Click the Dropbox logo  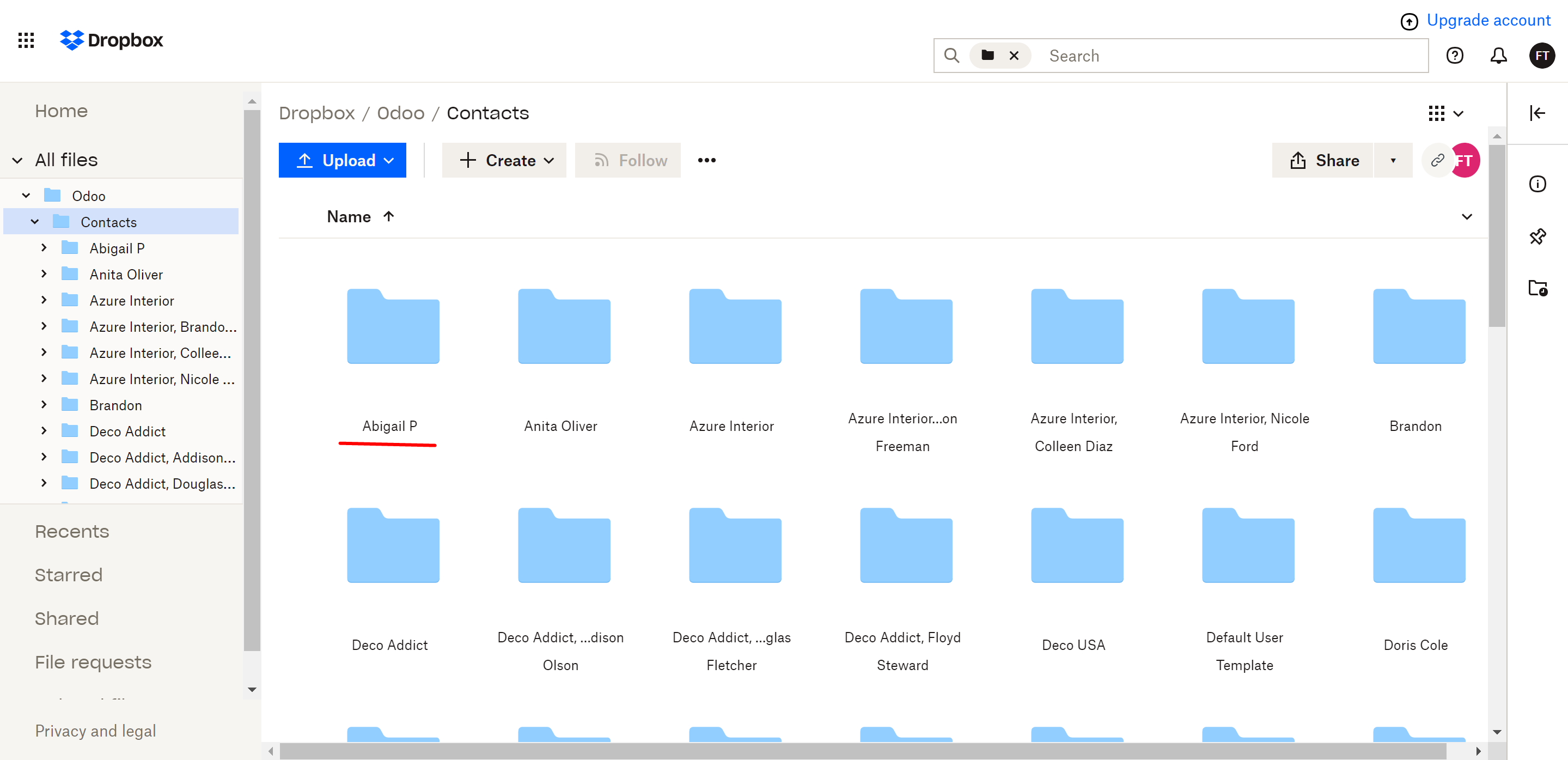click(112, 40)
